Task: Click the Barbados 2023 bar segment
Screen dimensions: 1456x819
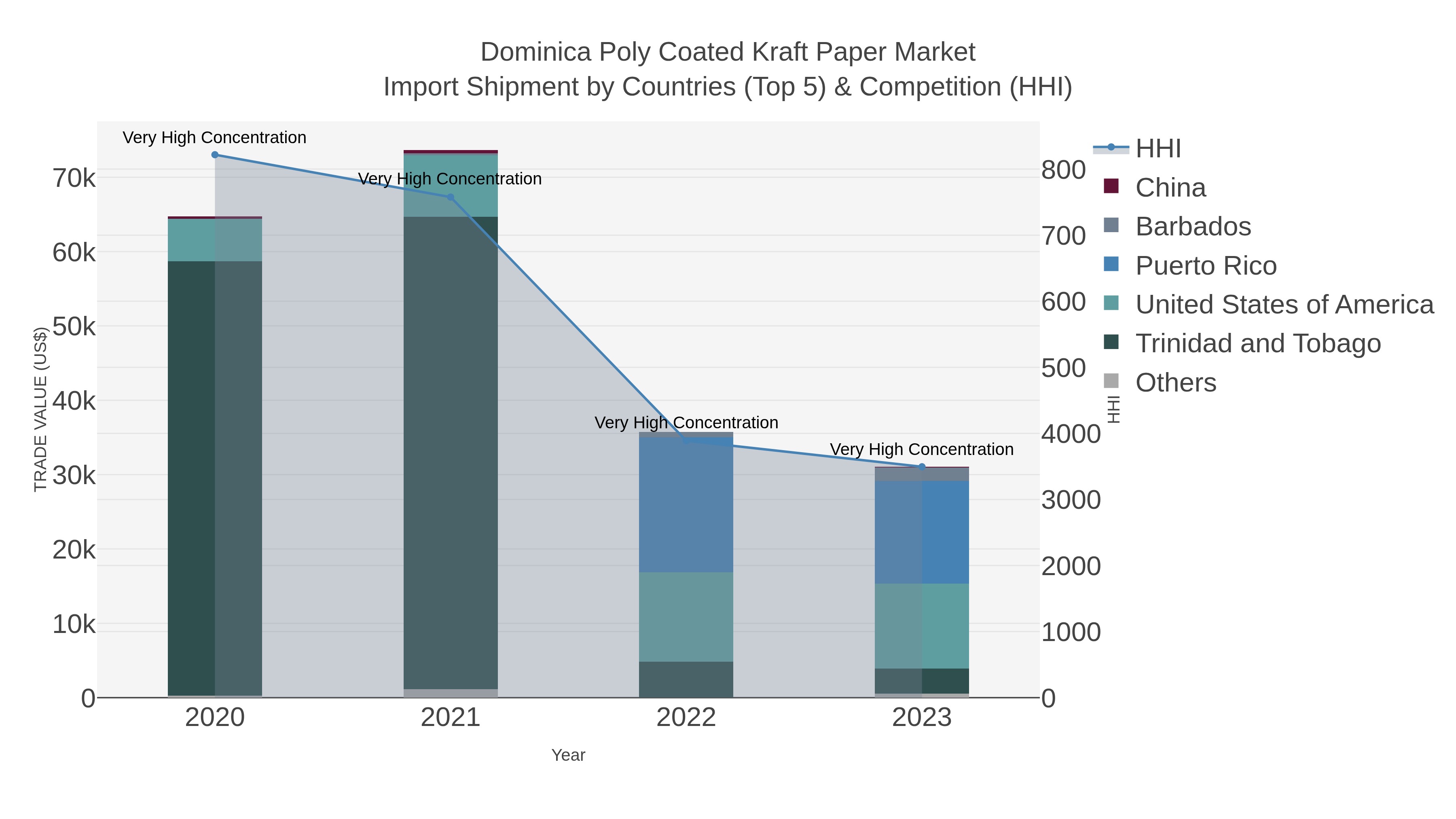Action: pos(922,475)
